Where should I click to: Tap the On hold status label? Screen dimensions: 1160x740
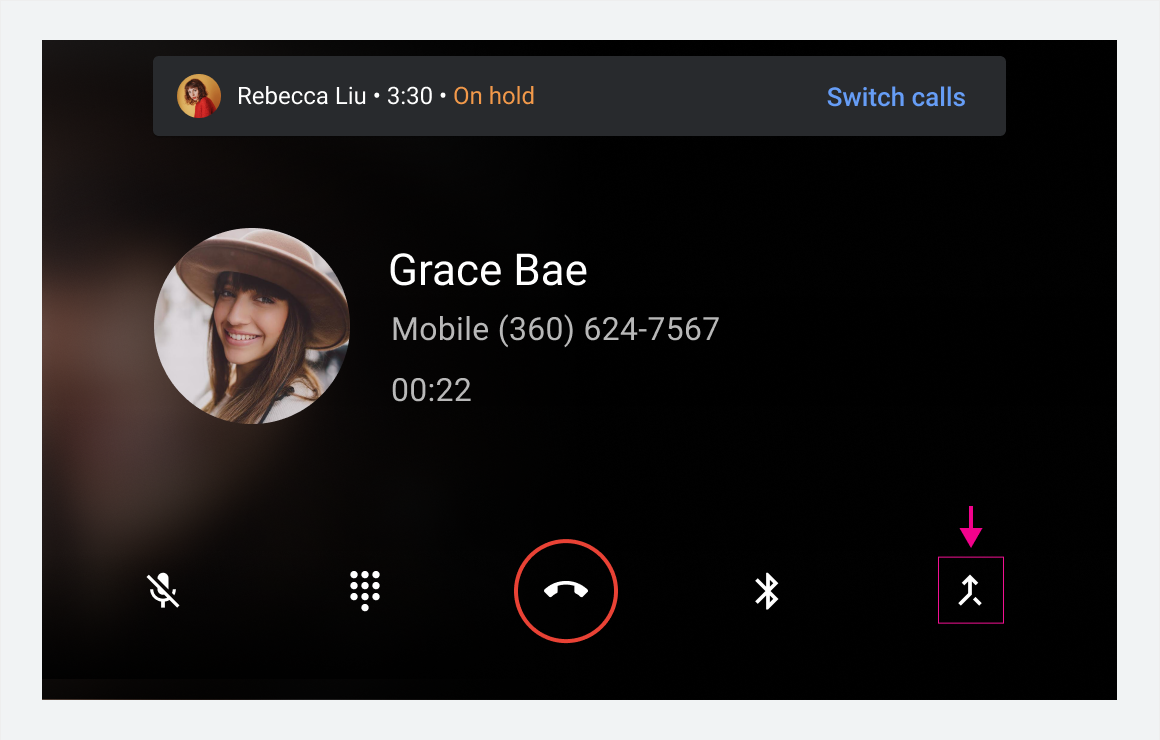[493, 96]
